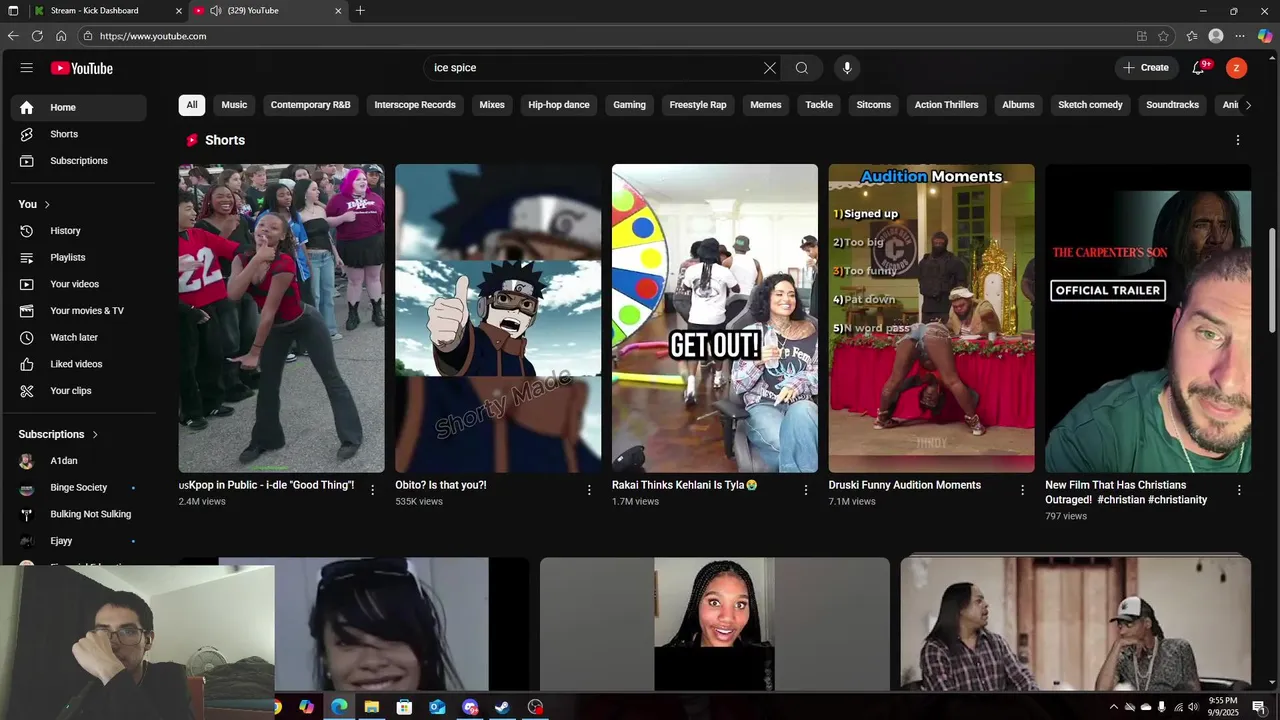
Task: Open the YouTube hamburger guide menu
Action: point(27,68)
